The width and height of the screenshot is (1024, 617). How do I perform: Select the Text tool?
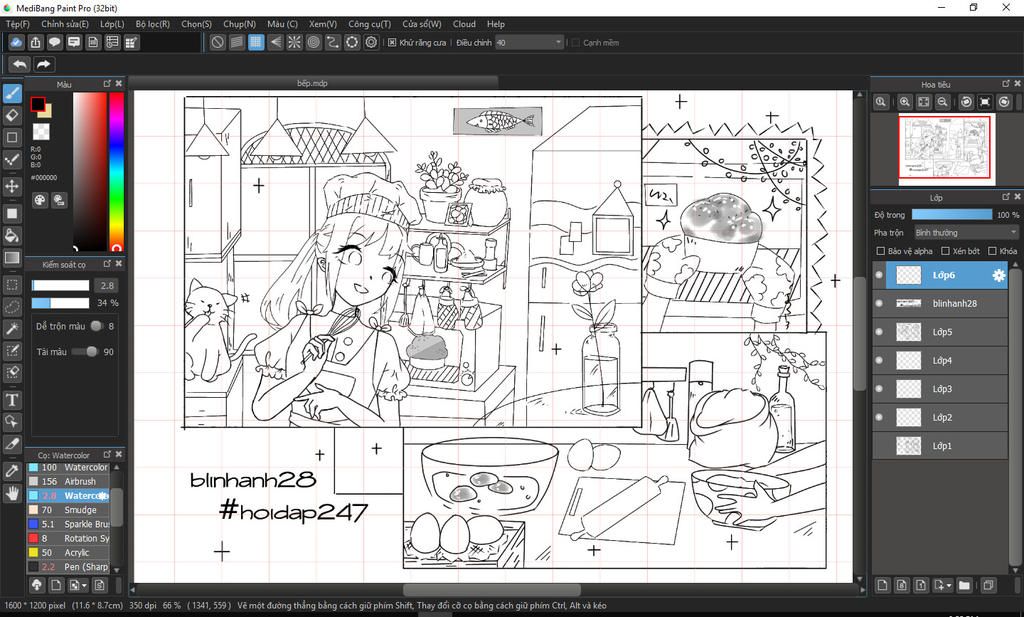click(x=12, y=400)
